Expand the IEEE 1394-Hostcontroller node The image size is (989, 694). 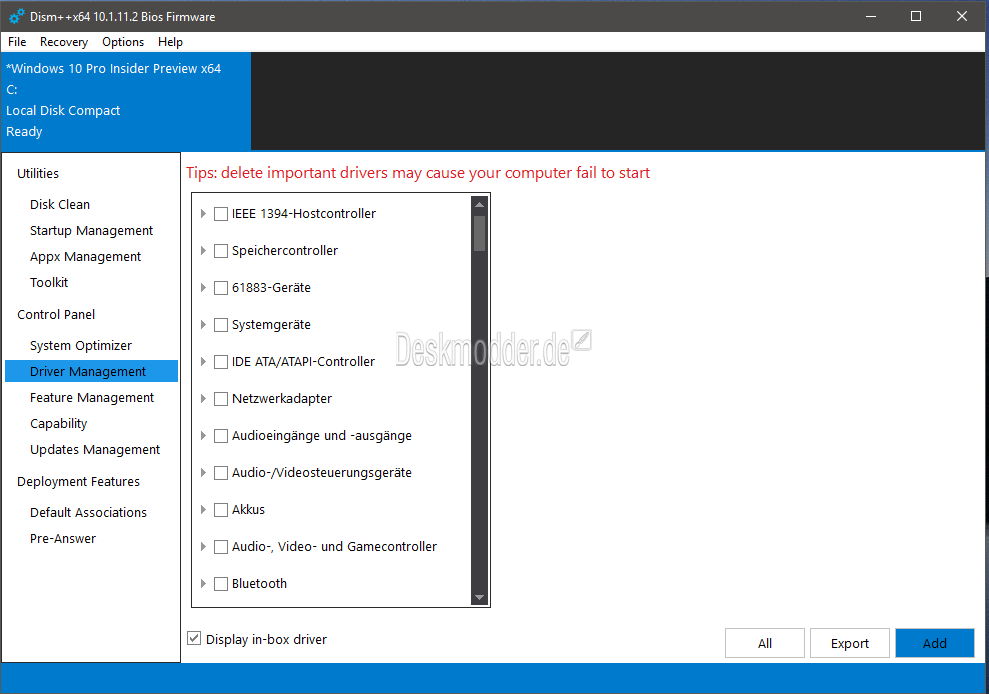203,214
